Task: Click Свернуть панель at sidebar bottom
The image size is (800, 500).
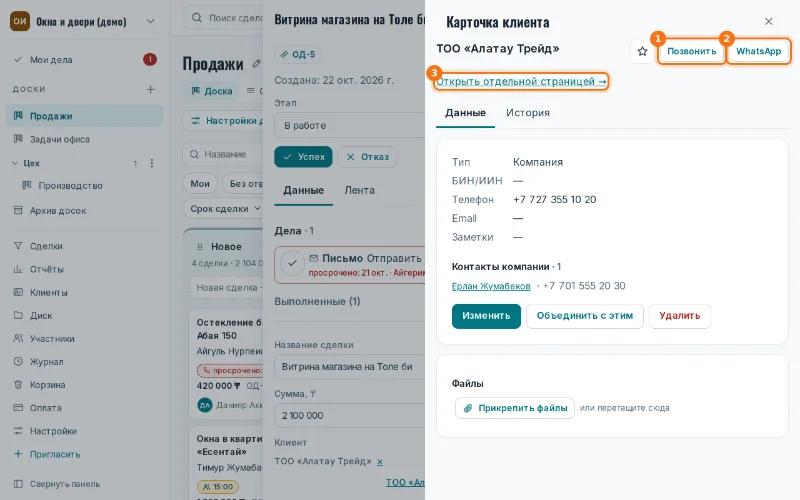Action: (84, 484)
